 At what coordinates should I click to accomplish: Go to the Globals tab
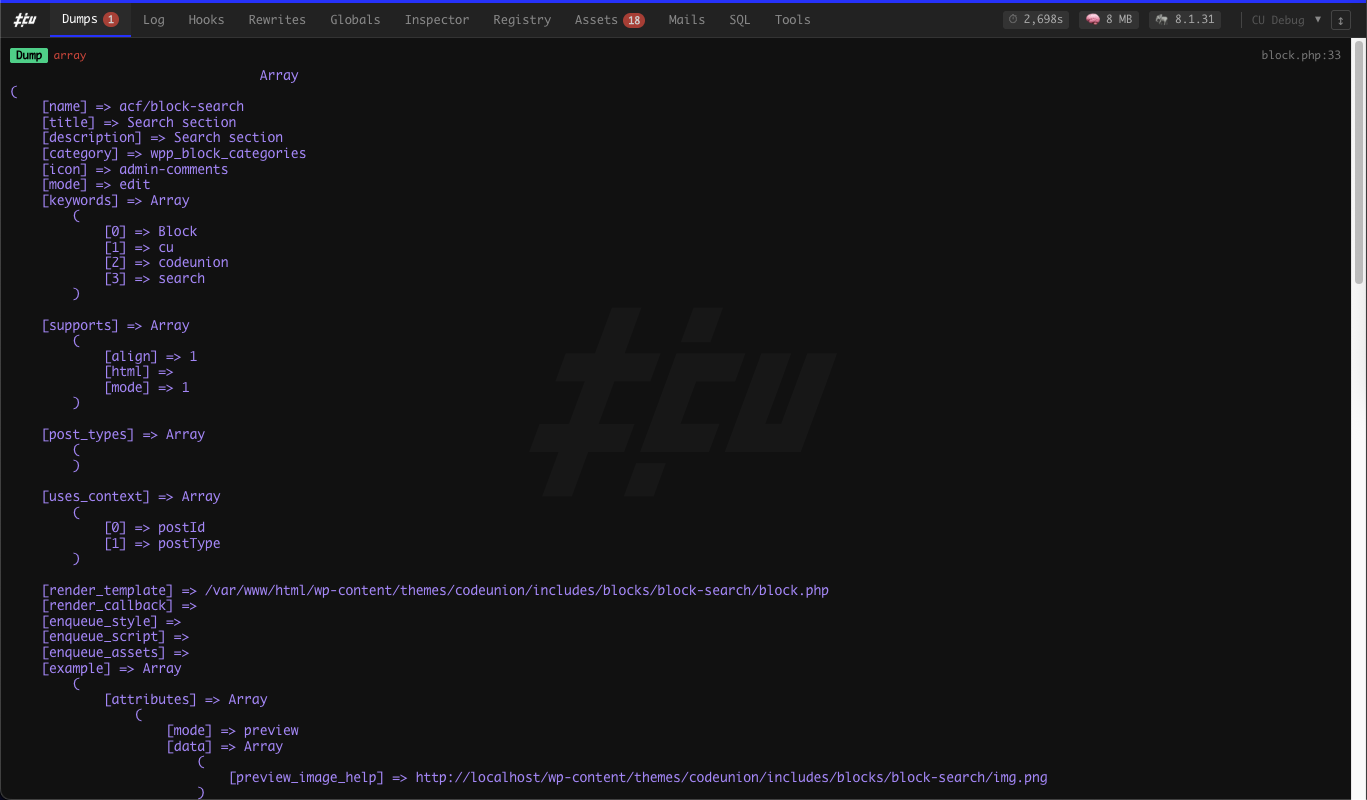coord(355,20)
